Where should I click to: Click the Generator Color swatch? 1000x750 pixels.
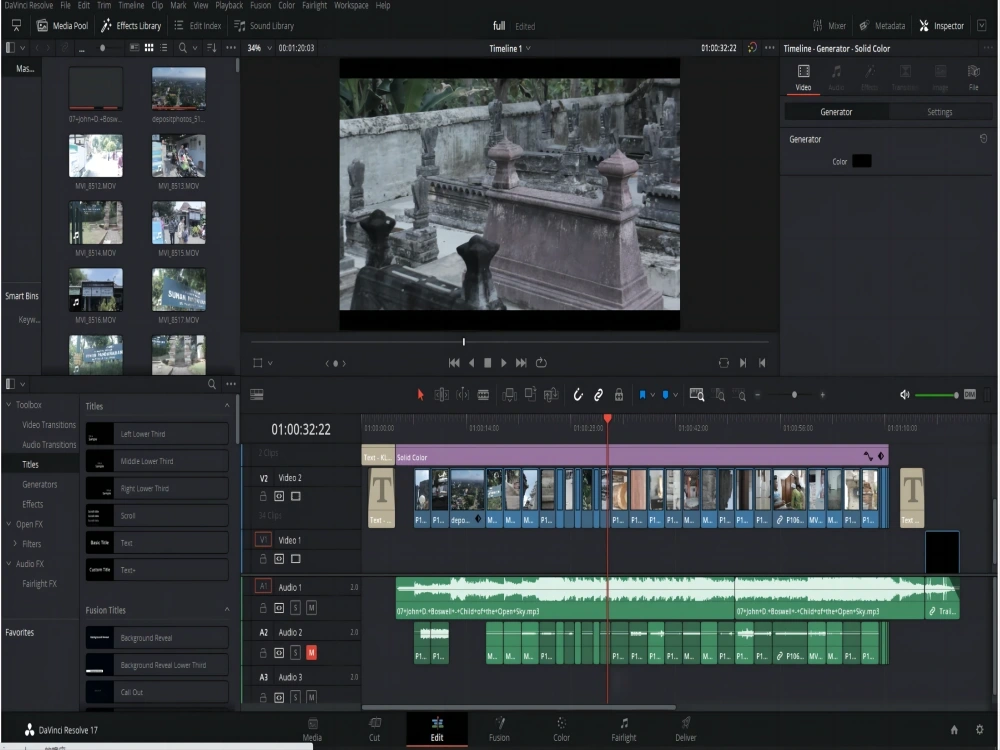coord(862,161)
